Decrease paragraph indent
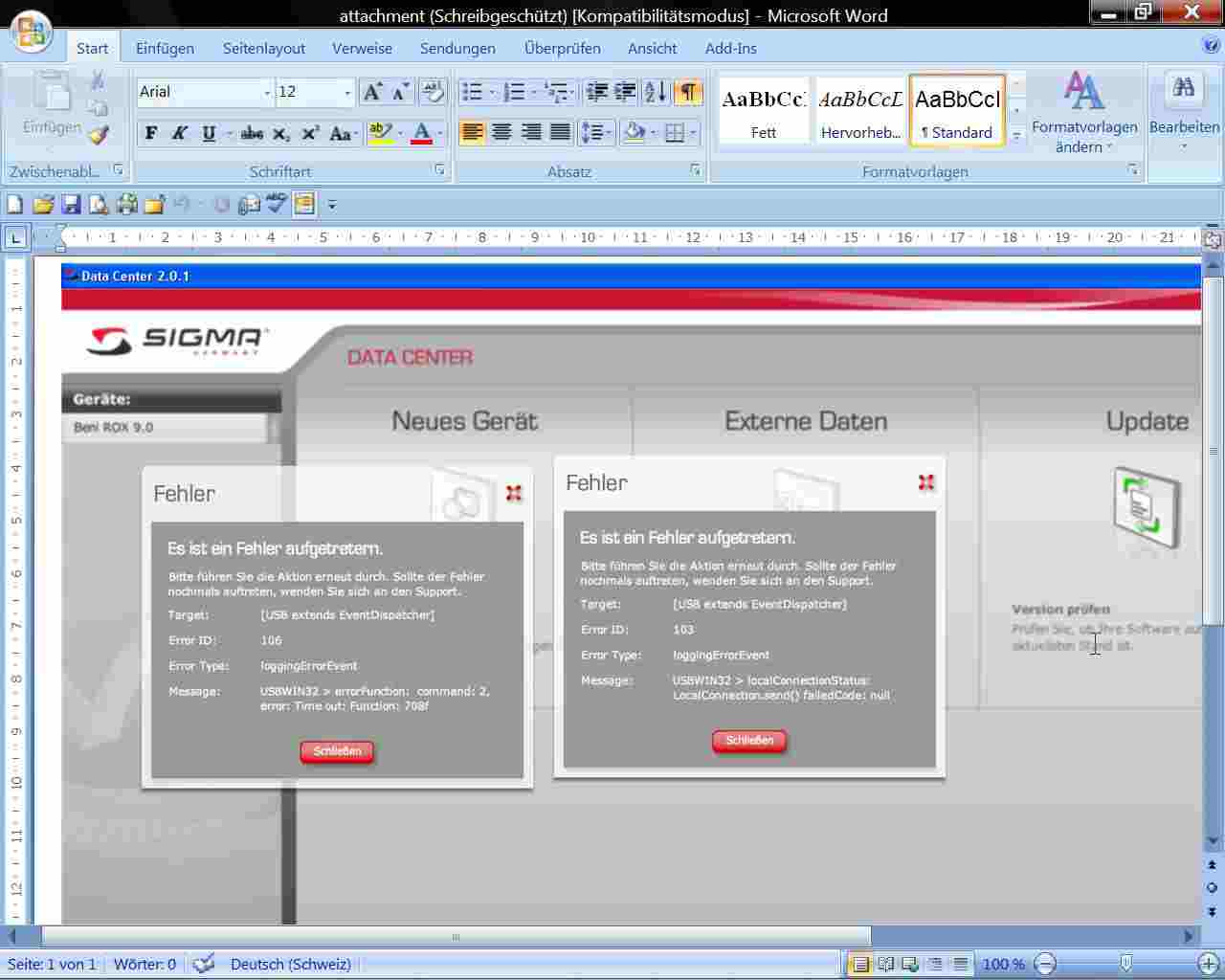Viewport: 1225px width, 980px height. click(x=597, y=92)
